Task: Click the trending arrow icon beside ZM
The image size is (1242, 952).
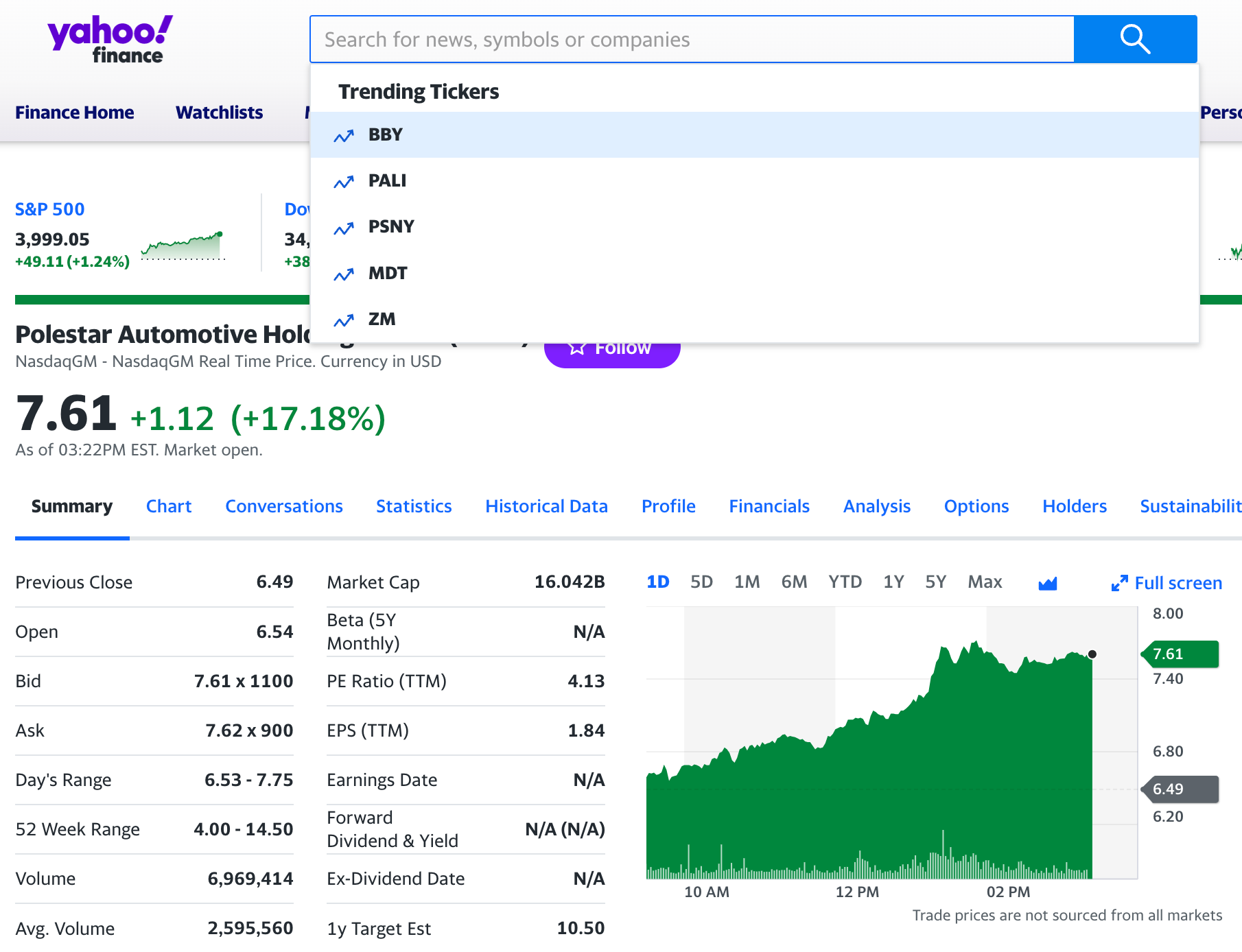Action: pyautogui.click(x=344, y=320)
